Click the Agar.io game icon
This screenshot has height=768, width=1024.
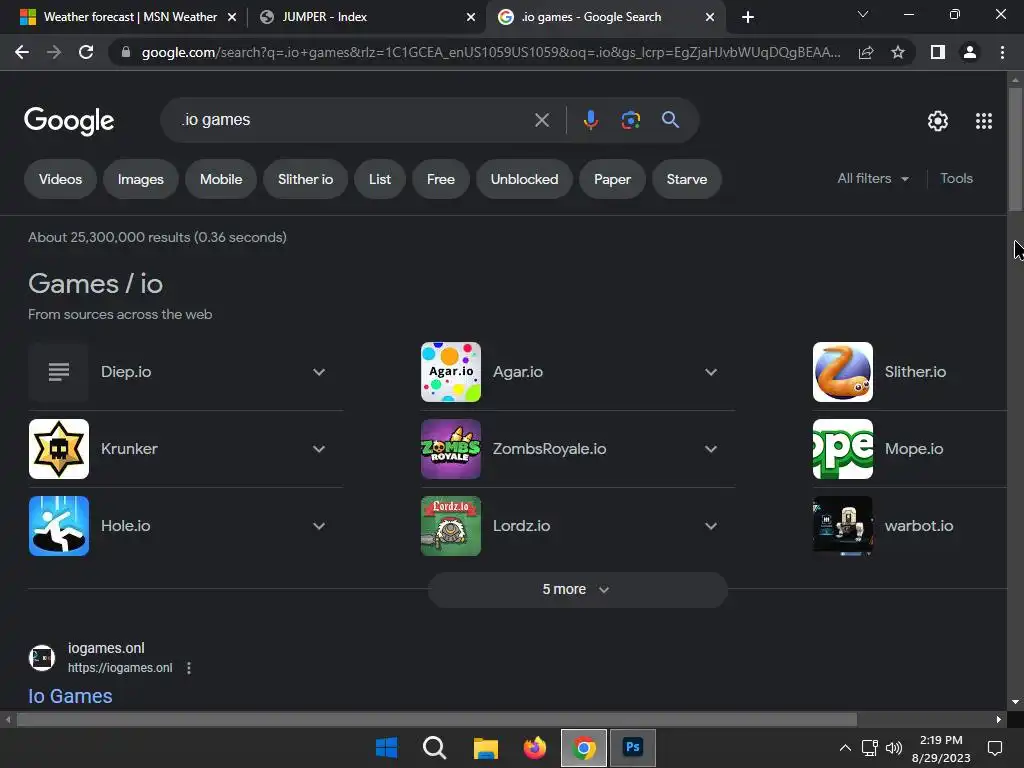(451, 372)
